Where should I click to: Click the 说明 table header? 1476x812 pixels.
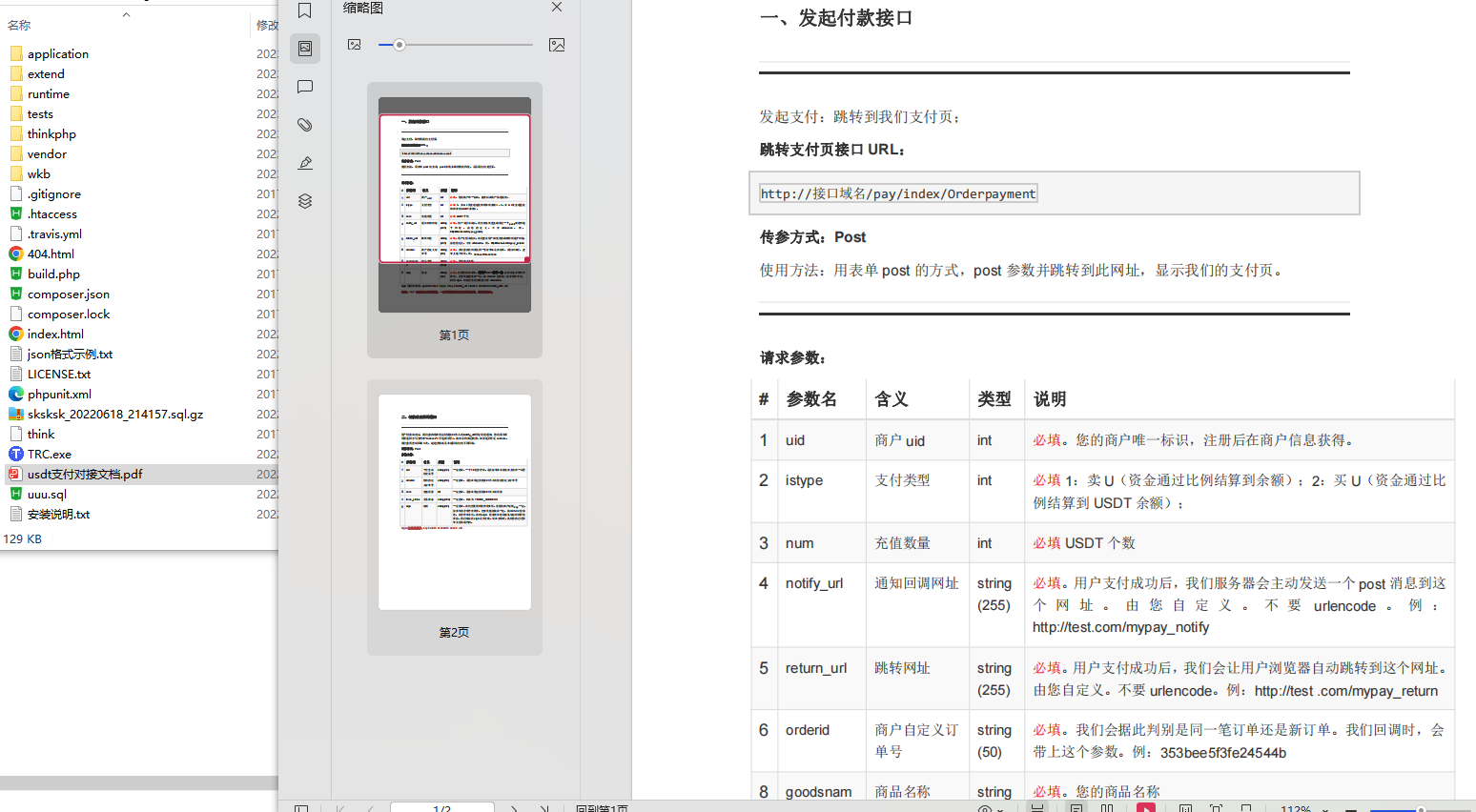click(x=1050, y=399)
